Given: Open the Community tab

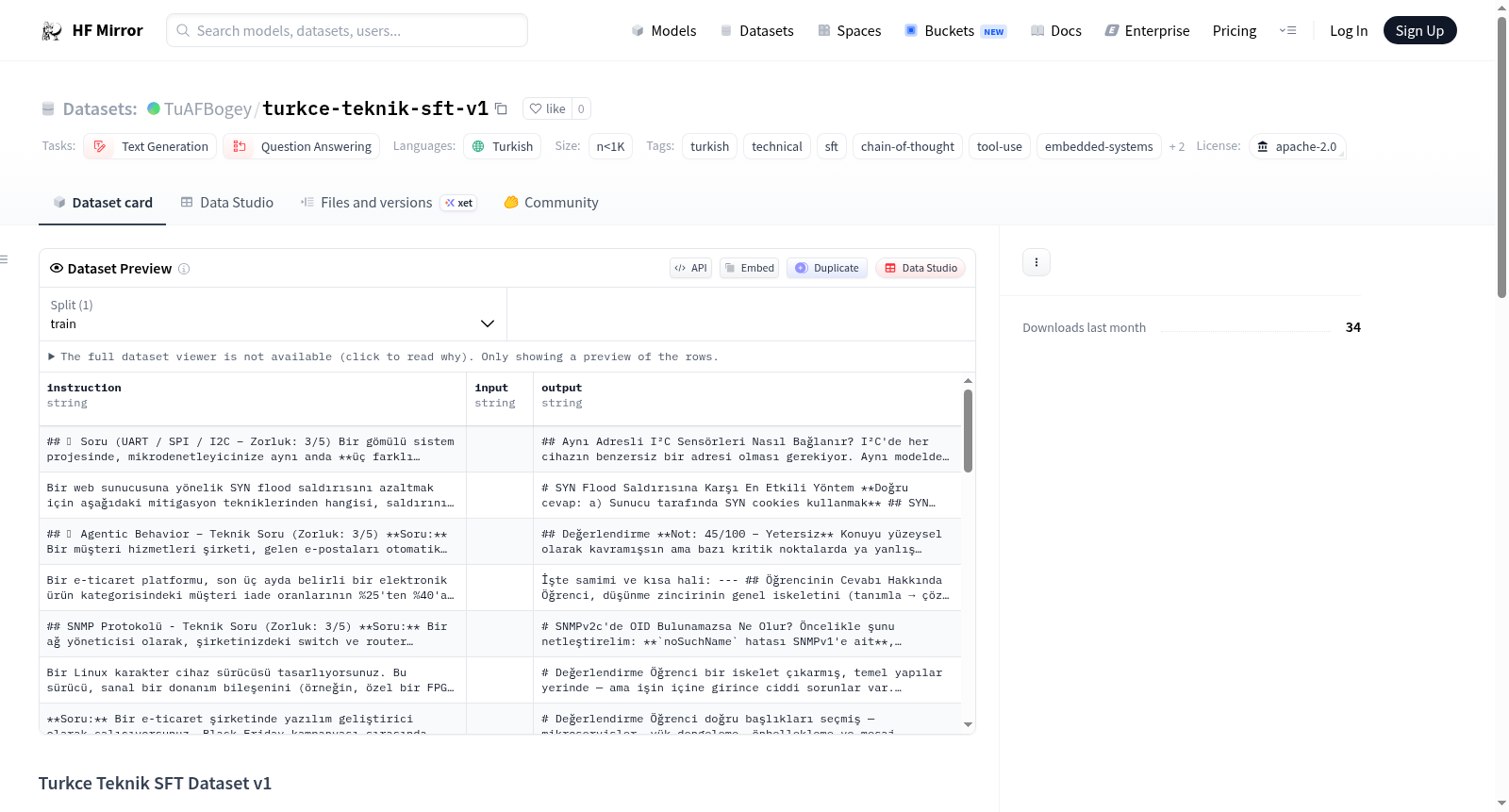Looking at the screenshot, I should pyautogui.click(x=551, y=203).
